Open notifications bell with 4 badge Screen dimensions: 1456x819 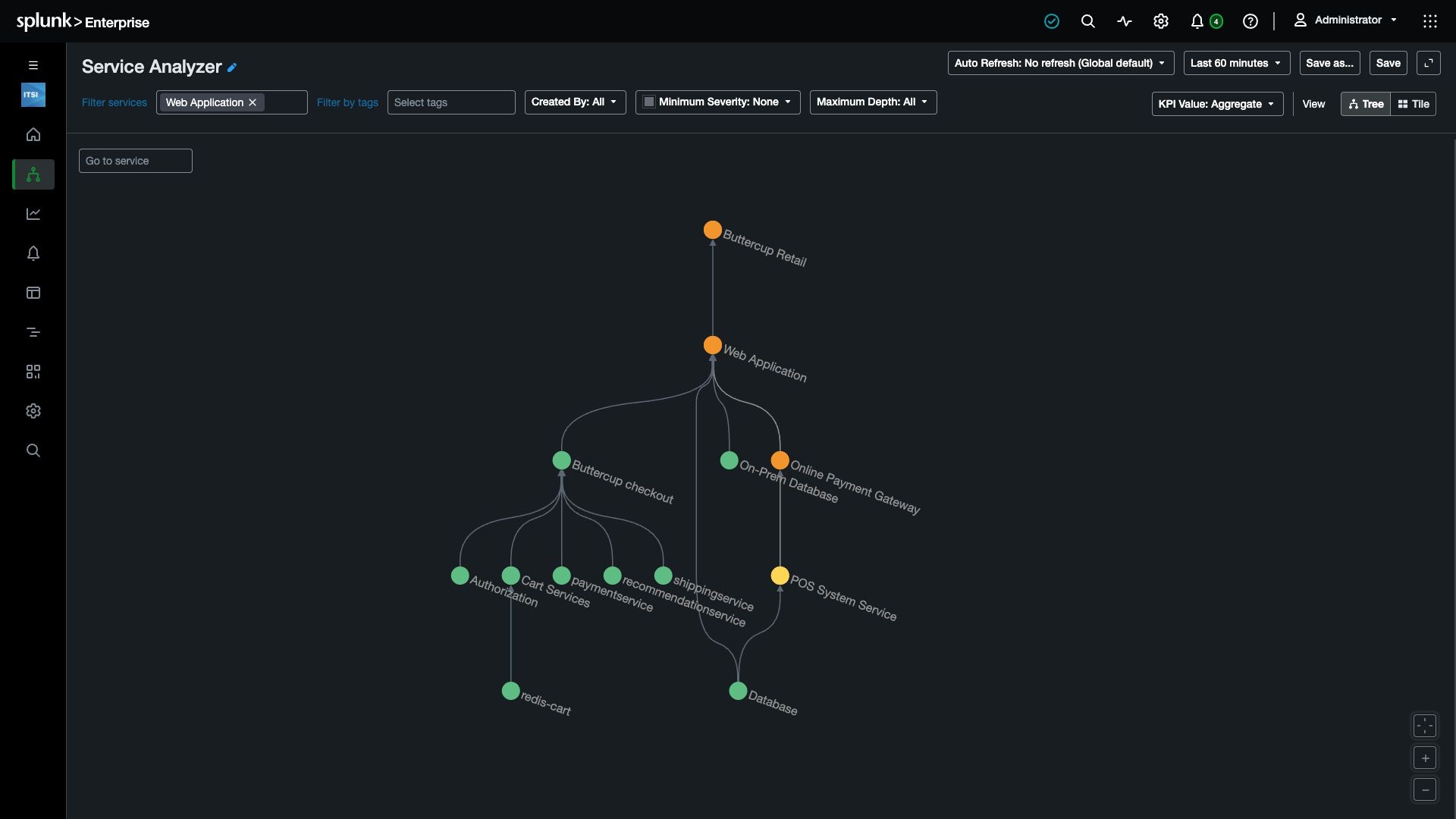coord(1206,21)
